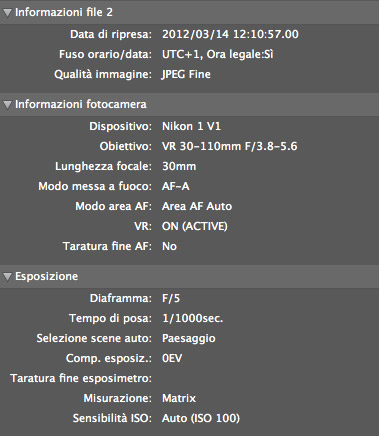The width and height of the screenshot is (379, 436).
Task: Collapse the Informazioni file 2 section
Action: [x=7, y=13]
